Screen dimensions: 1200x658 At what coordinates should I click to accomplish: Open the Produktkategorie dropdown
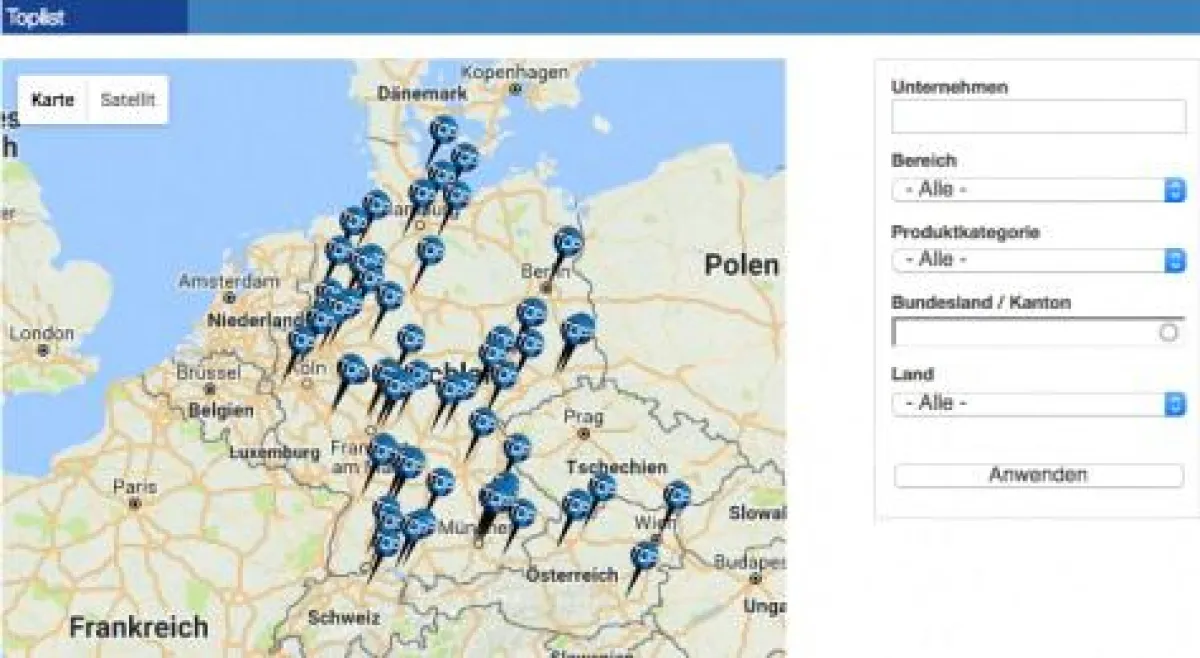(1038, 260)
